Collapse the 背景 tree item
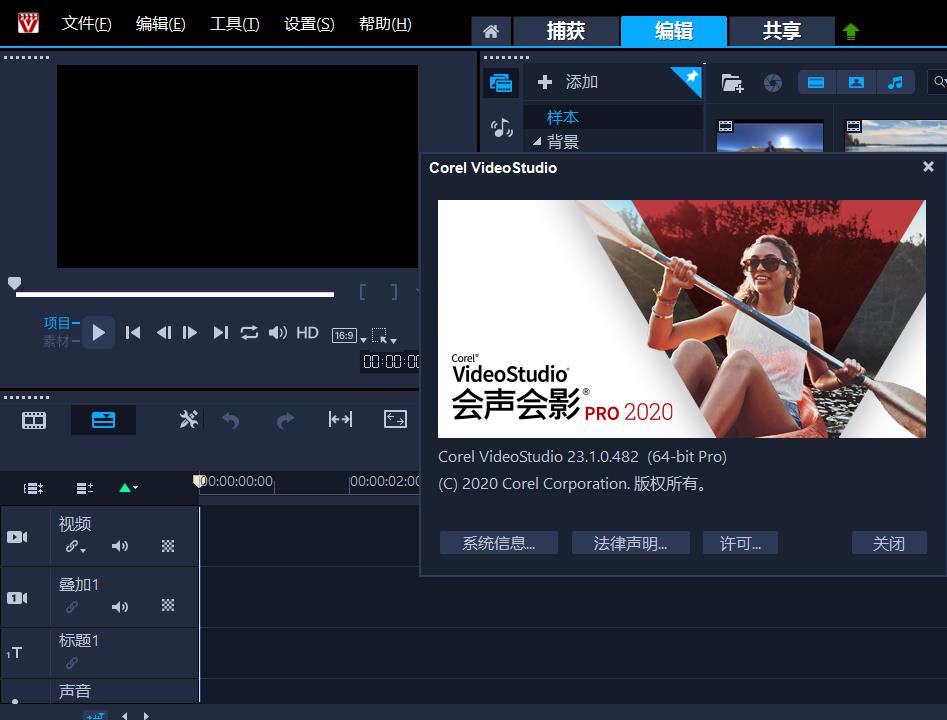The image size is (947, 720). [537, 142]
